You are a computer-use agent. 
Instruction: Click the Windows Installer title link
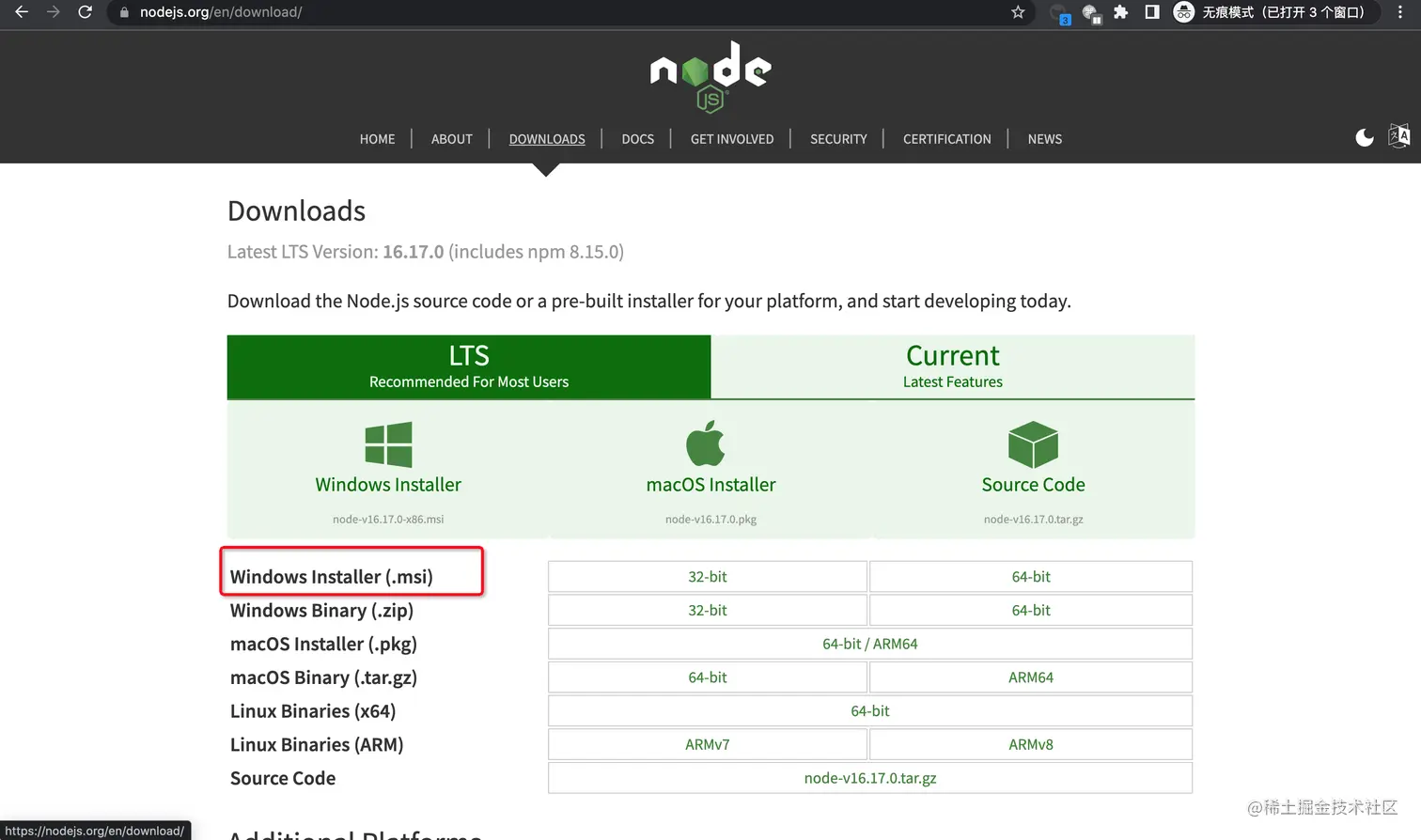388,485
